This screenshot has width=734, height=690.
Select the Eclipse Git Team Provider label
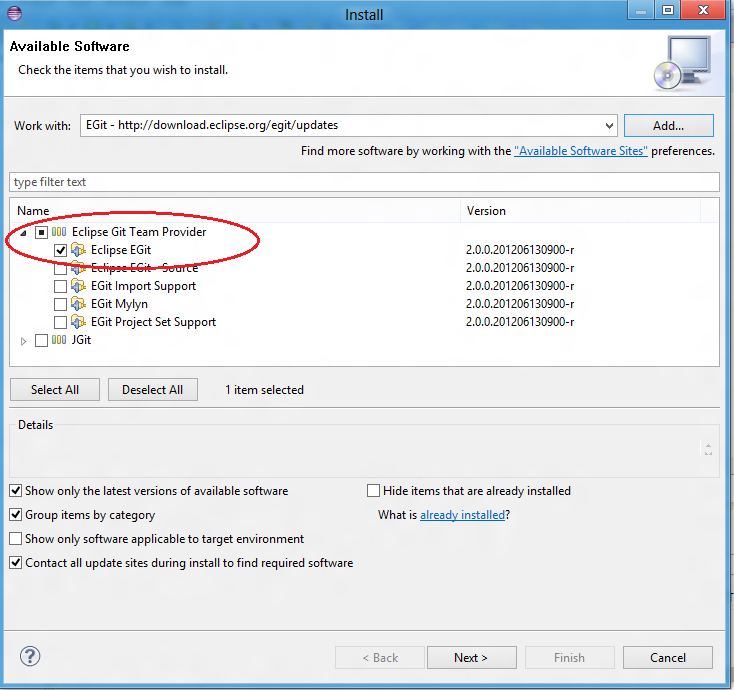[x=139, y=232]
